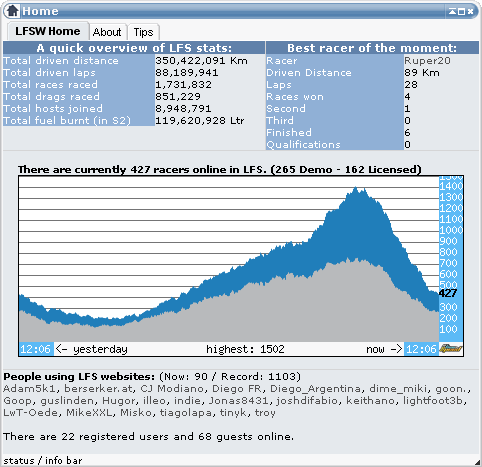Click the left 12:06 yesterday time label
Screen dimensions: 482x467
click(35, 349)
